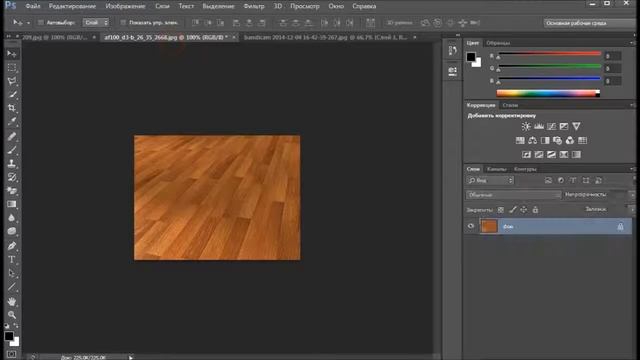
Task: Select the Crop tool
Action: point(11,108)
